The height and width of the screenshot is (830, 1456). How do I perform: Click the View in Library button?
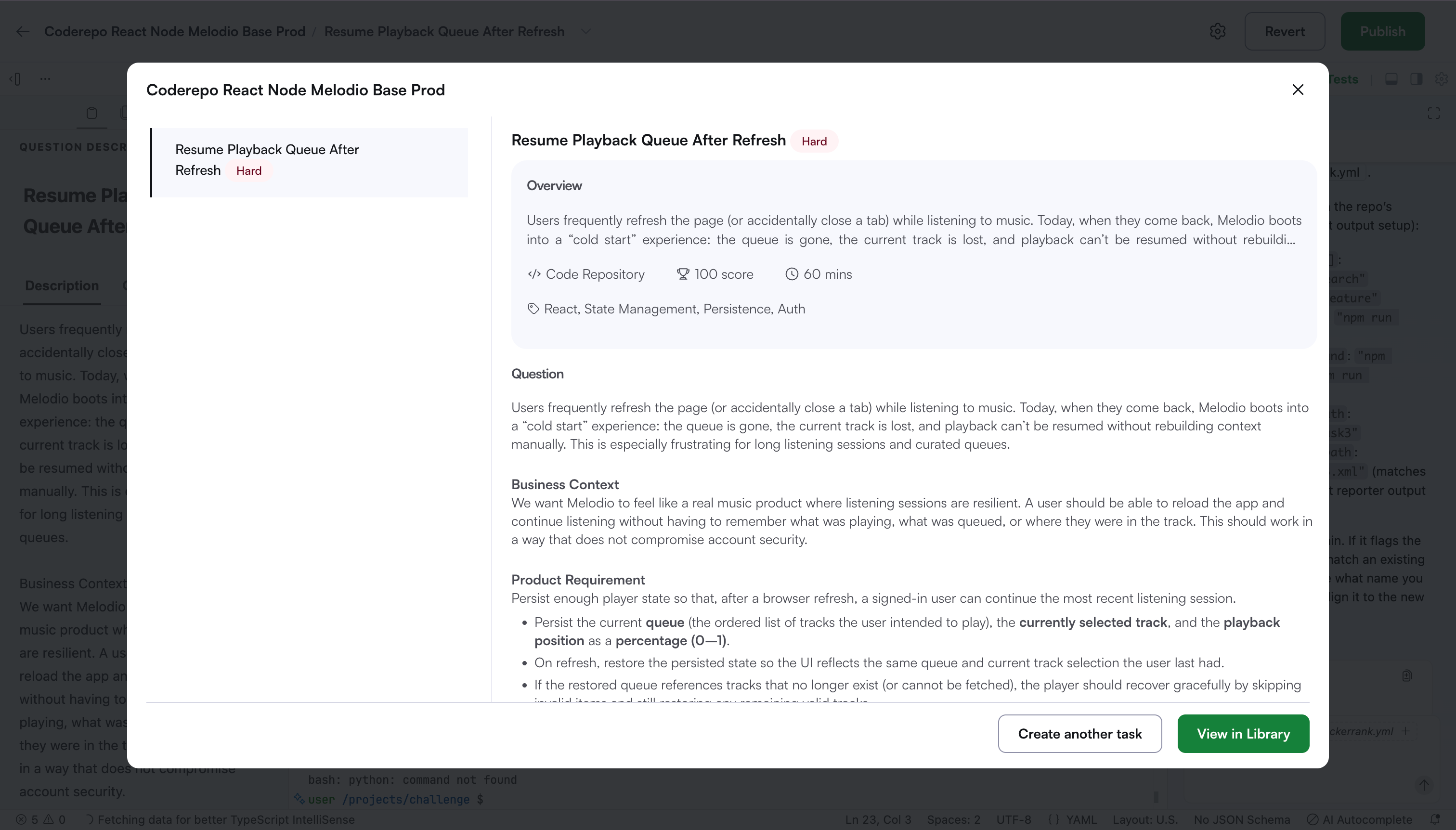1243,734
